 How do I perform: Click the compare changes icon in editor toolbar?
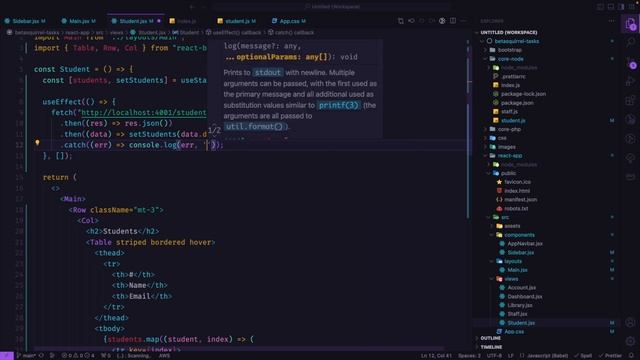[400, 21]
